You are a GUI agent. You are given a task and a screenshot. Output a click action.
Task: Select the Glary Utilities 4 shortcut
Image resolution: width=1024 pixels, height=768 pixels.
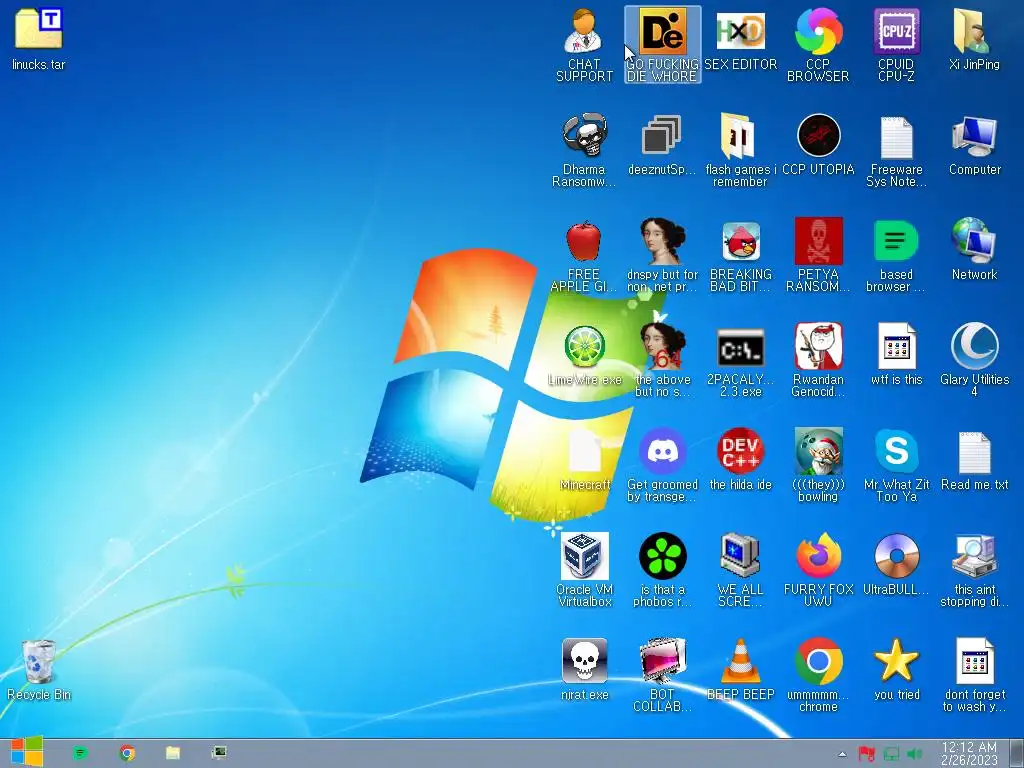[974, 347]
